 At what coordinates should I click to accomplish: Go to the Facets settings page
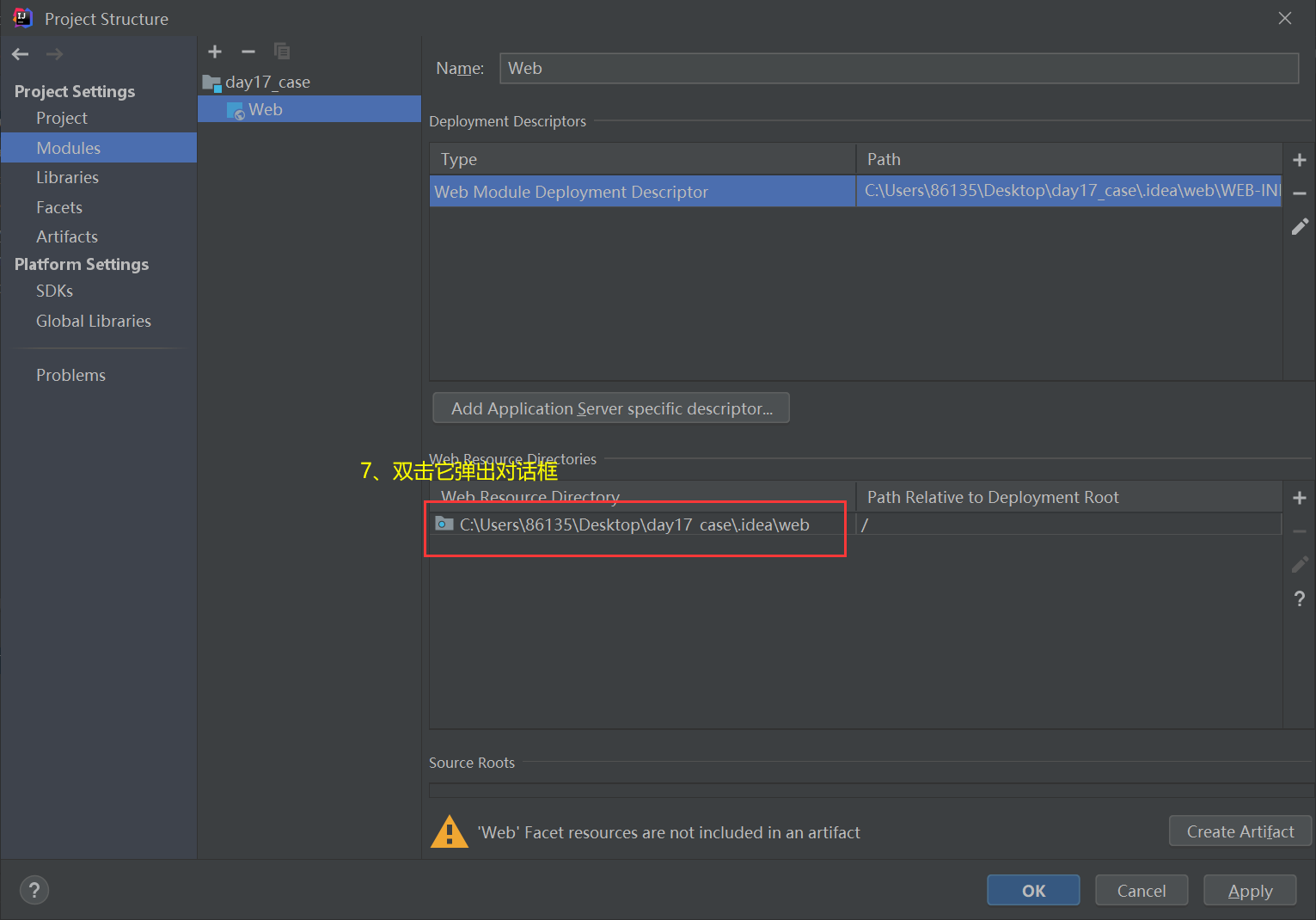59,207
